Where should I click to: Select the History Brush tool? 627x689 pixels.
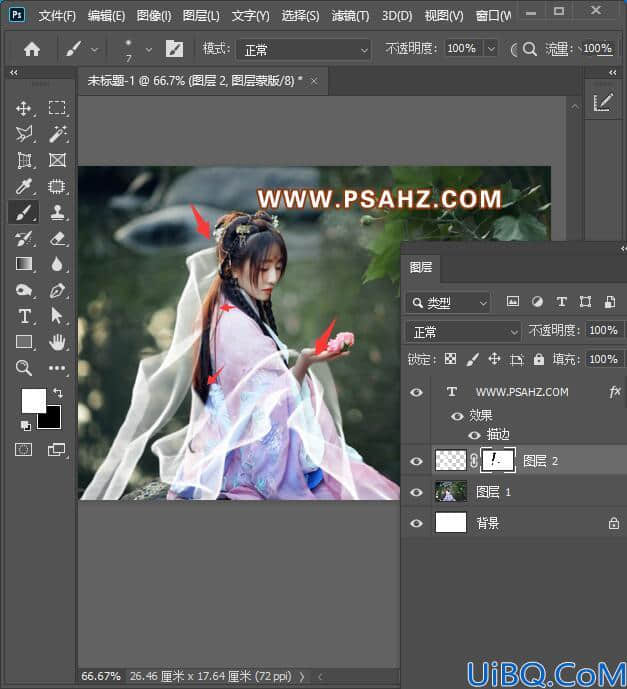tap(24, 239)
